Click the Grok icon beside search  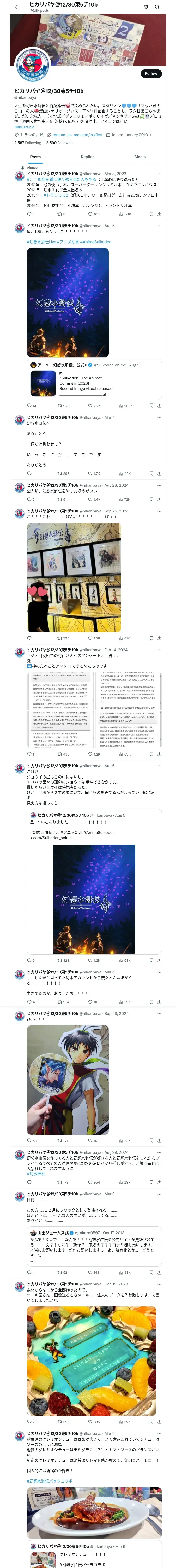click(x=146, y=7)
